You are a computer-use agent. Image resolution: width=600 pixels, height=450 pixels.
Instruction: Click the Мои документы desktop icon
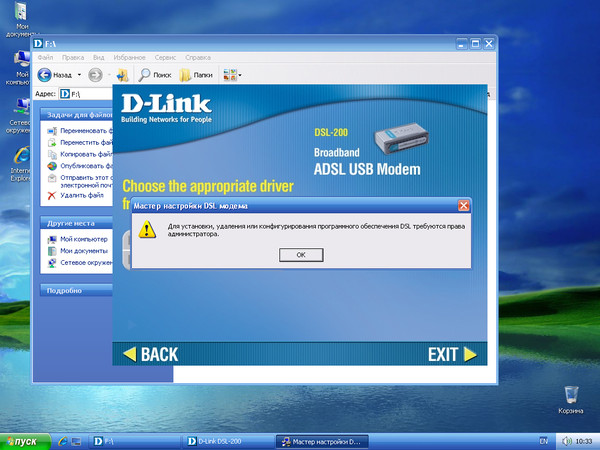(x=21, y=19)
